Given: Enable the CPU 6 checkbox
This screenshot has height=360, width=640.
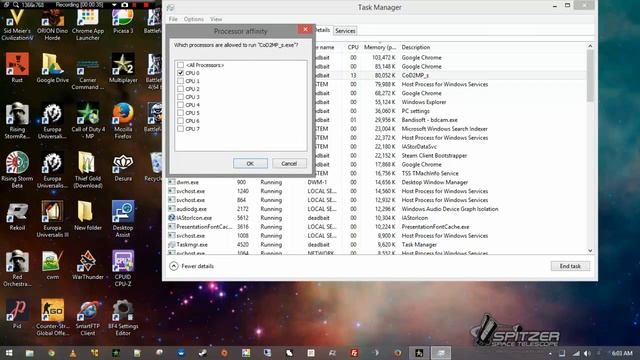Looking at the screenshot, I should pyautogui.click(x=180, y=121).
